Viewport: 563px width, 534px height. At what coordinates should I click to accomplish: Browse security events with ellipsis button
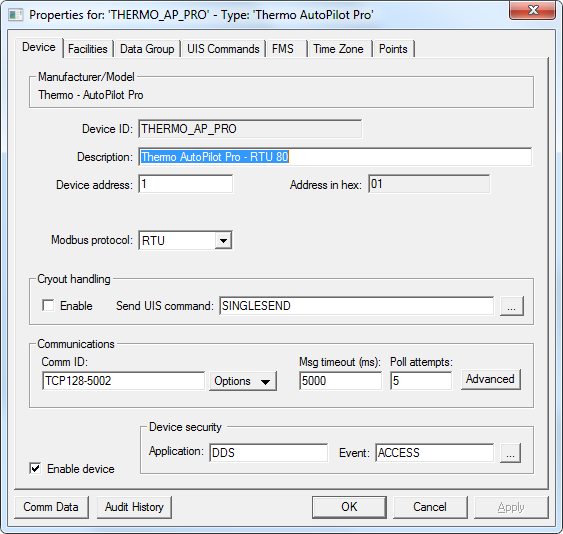(510, 453)
